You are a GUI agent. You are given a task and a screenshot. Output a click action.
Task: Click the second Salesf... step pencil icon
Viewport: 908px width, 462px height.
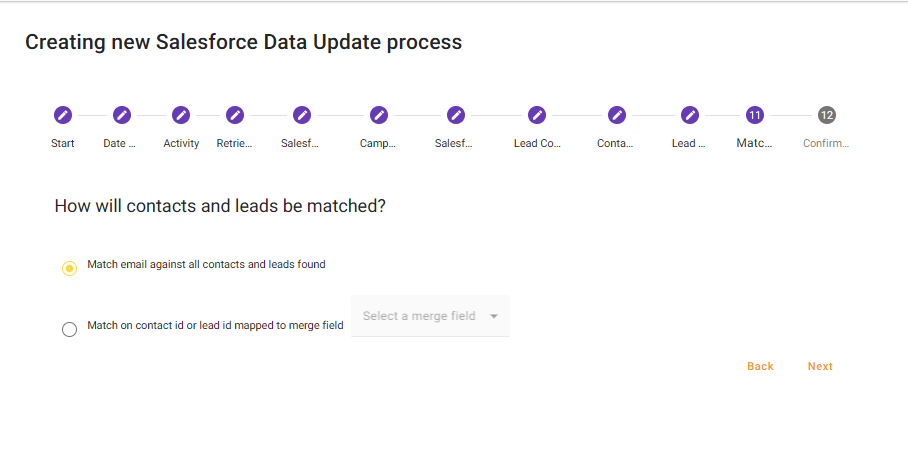click(456, 115)
